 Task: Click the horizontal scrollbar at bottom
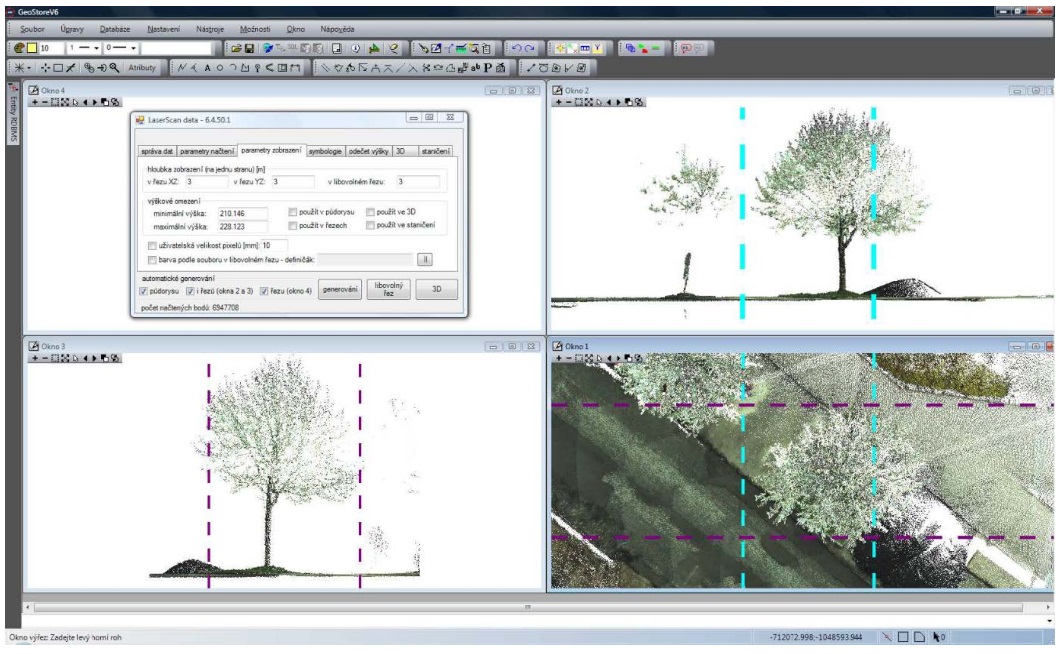click(528, 608)
